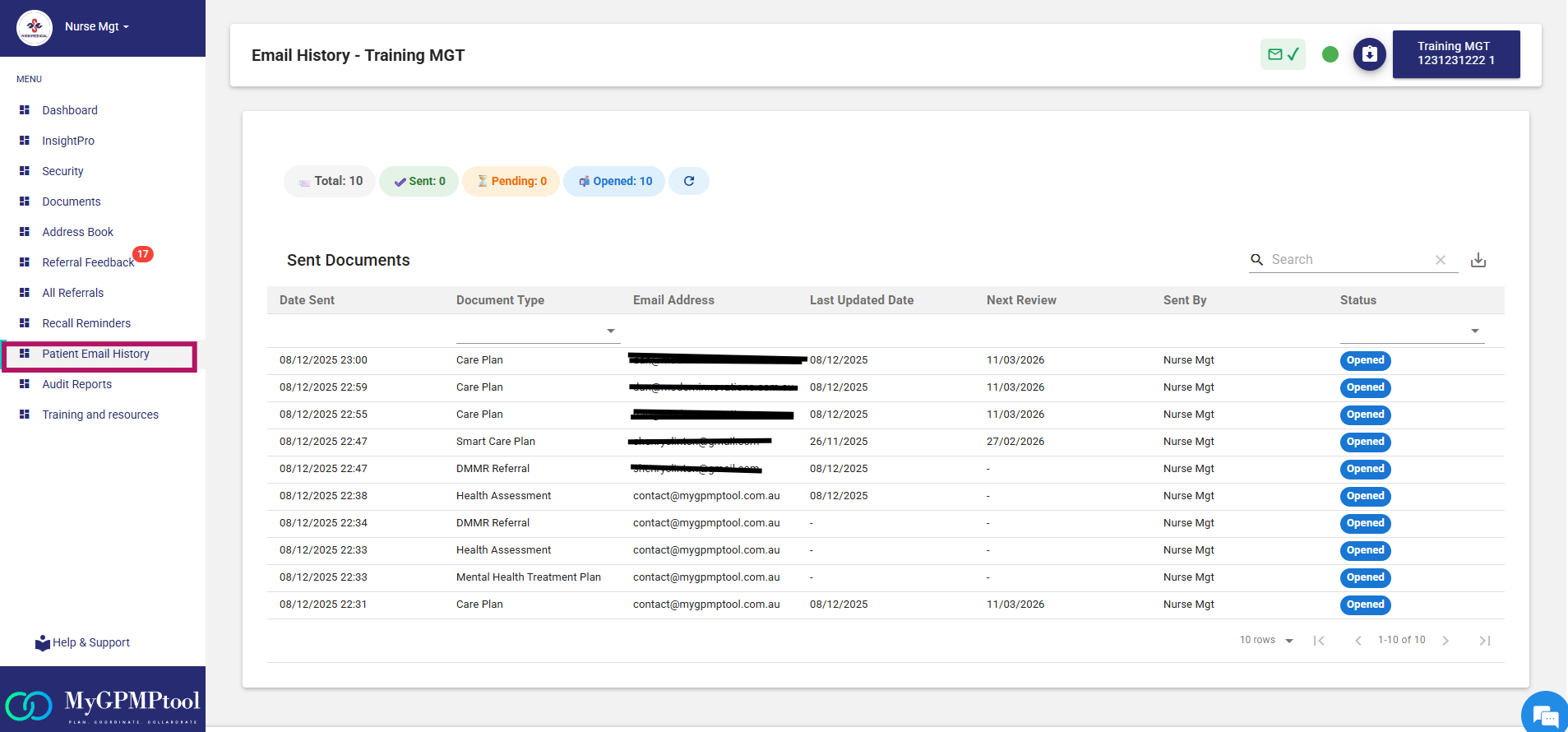This screenshot has height=732, width=1568.
Task: Click the refresh icon beside Opened count
Action: tap(689, 181)
